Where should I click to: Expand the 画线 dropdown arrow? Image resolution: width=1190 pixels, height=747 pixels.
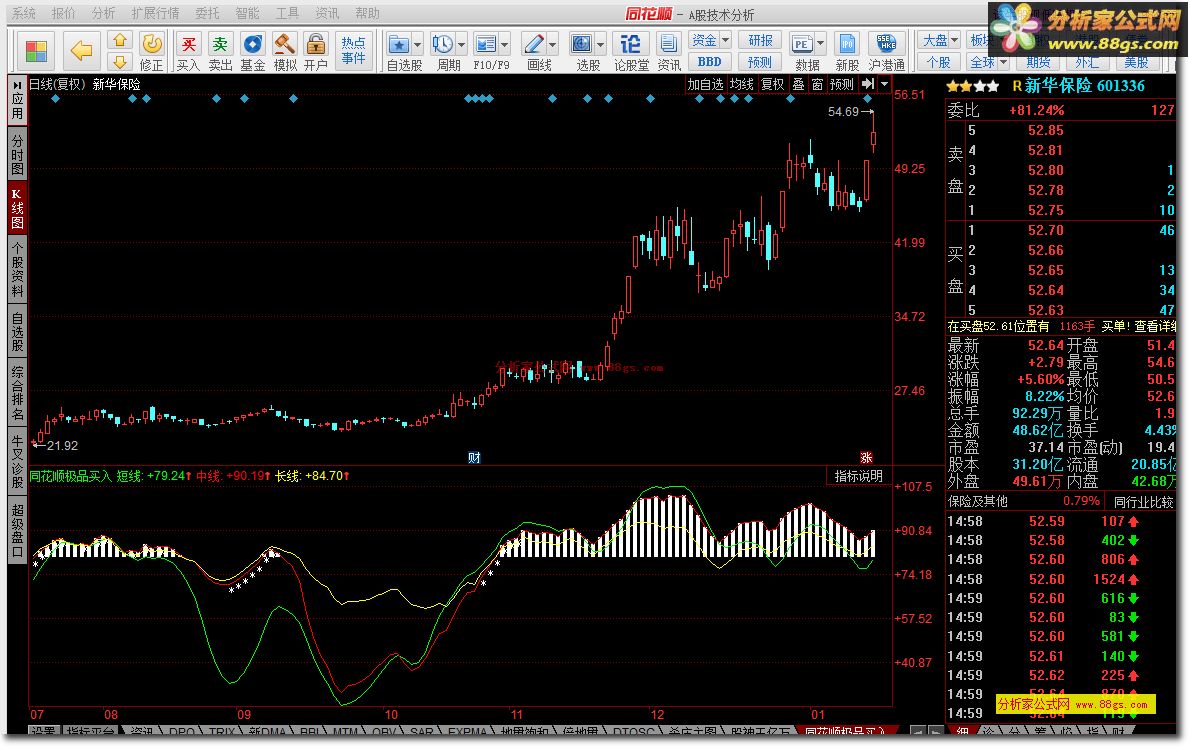point(552,45)
